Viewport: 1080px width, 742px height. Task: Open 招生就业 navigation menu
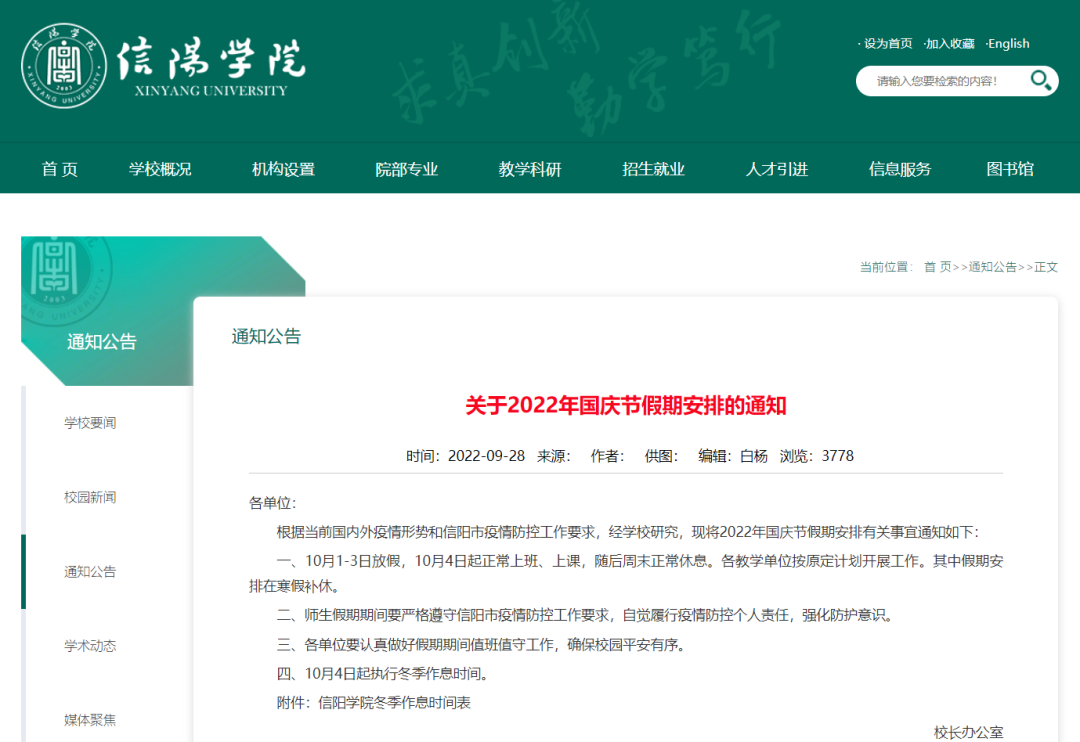[x=654, y=169]
